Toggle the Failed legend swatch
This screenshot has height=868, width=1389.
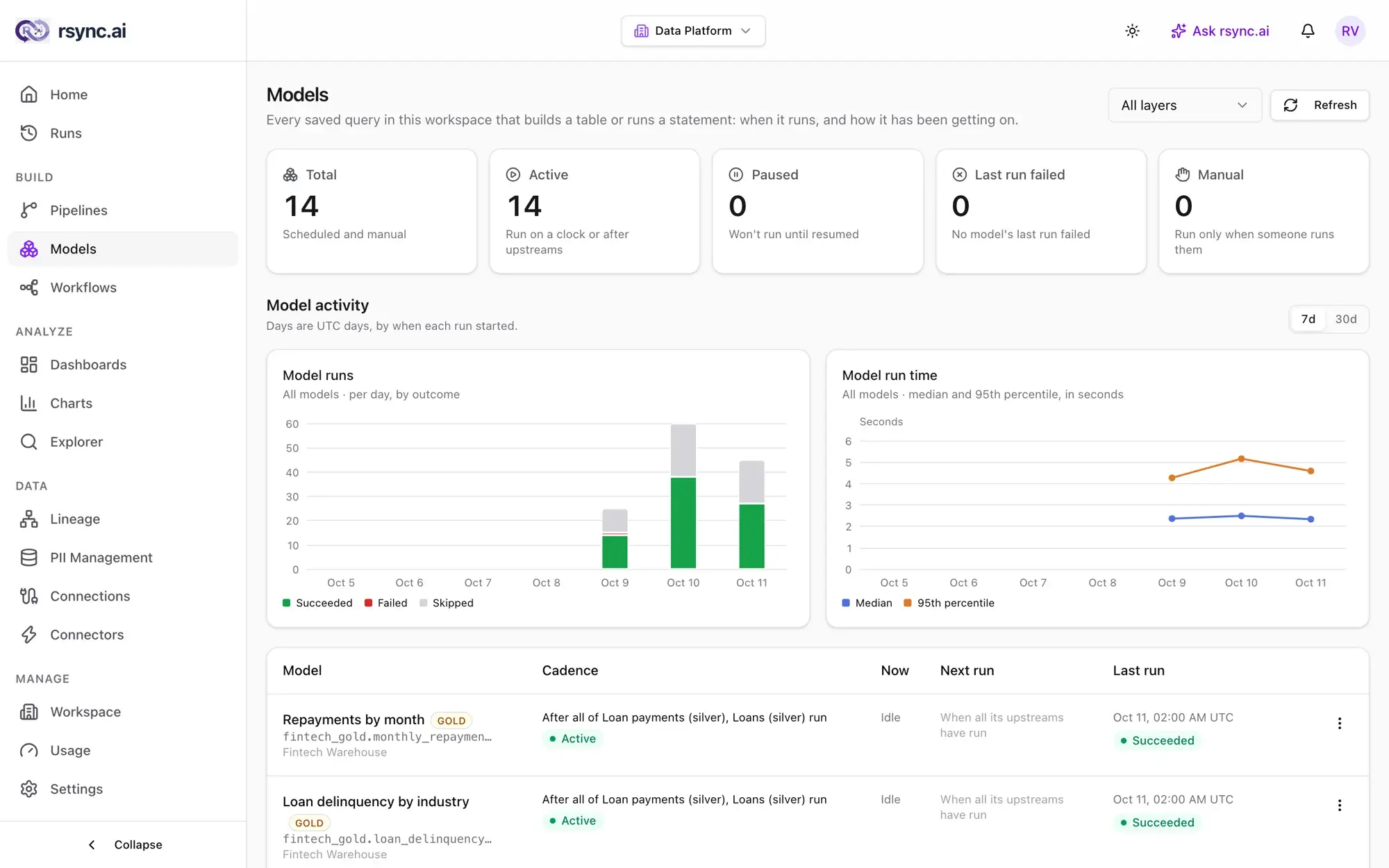point(368,603)
